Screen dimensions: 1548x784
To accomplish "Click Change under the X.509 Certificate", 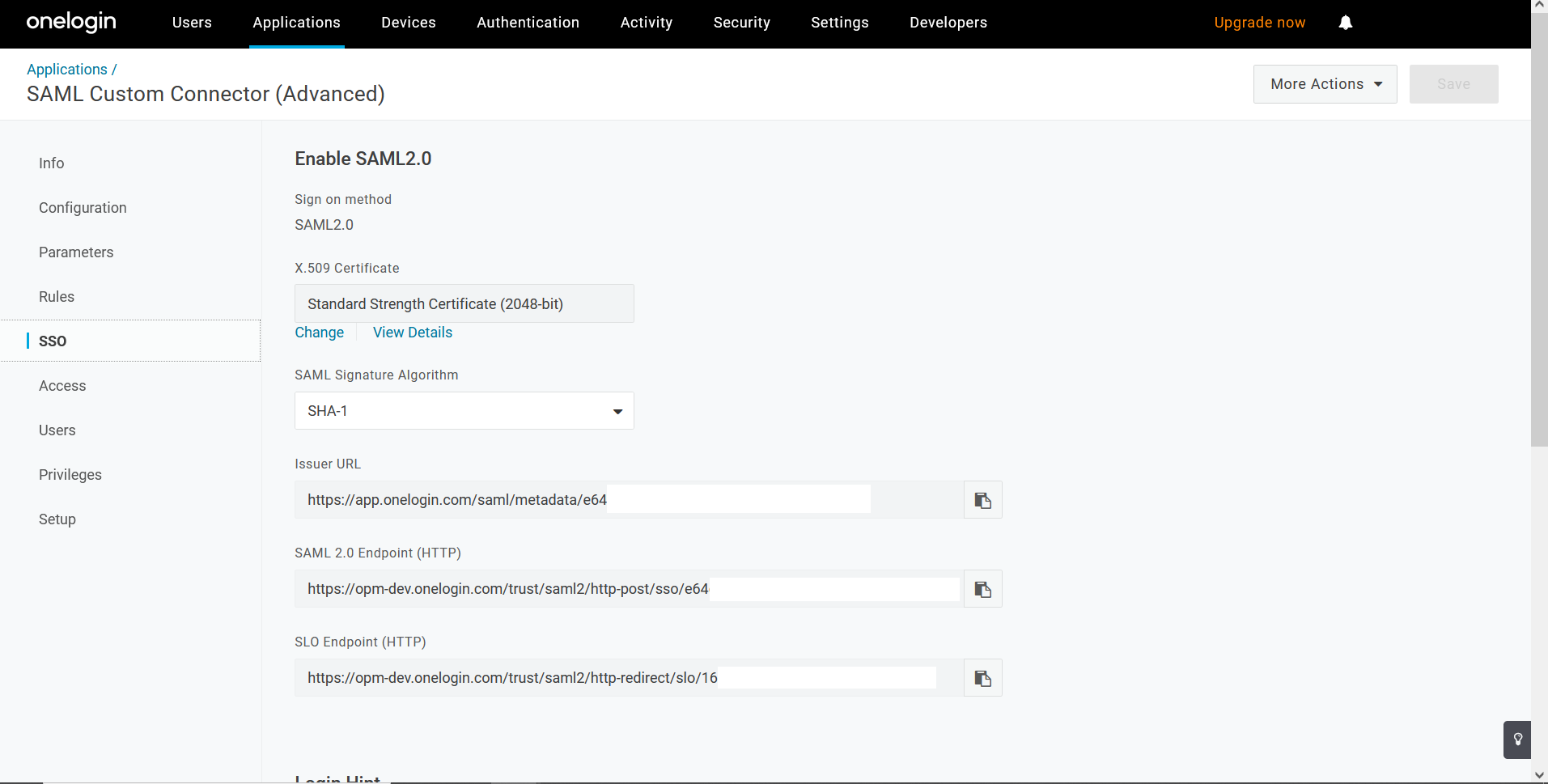I will [319, 333].
